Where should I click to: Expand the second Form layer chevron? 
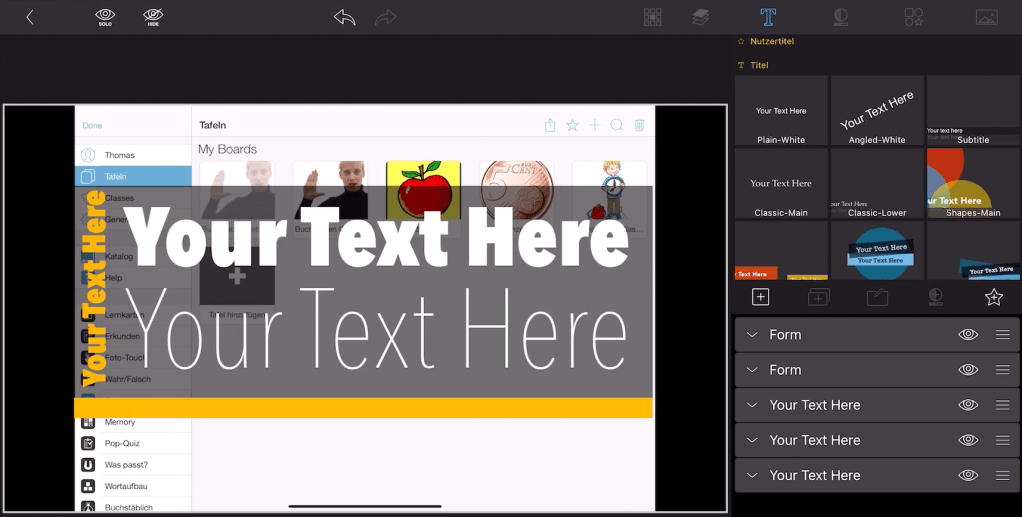[x=752, y=370]
